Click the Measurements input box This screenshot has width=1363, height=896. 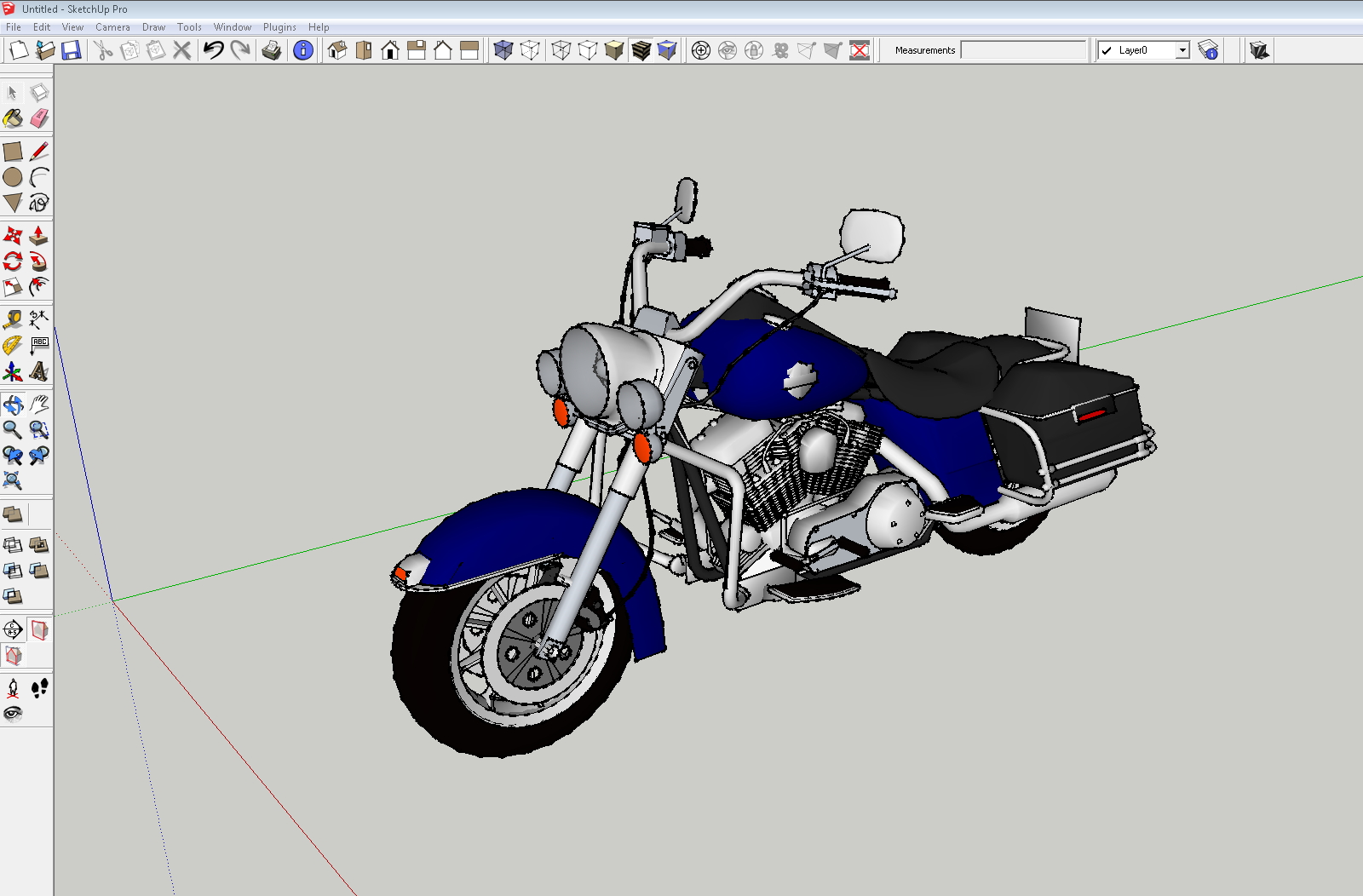[x=1023, y=50]
